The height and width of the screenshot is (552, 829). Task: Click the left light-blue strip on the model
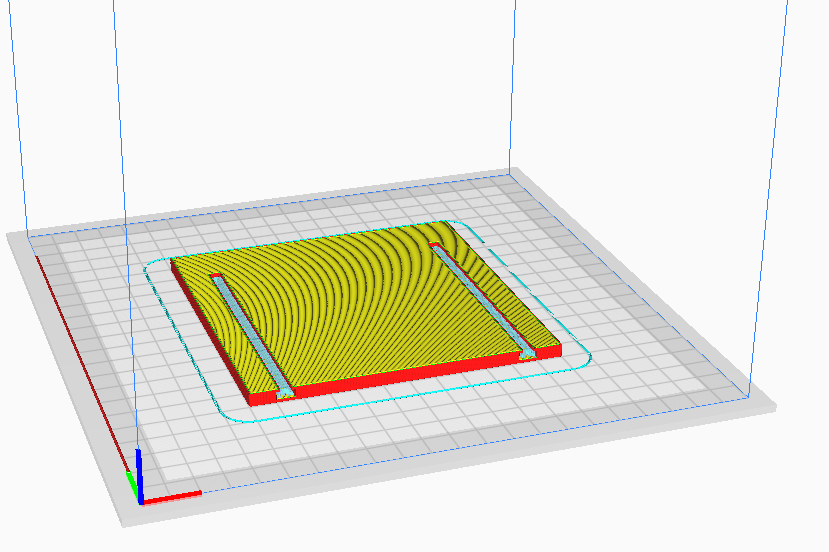[253, 336]
